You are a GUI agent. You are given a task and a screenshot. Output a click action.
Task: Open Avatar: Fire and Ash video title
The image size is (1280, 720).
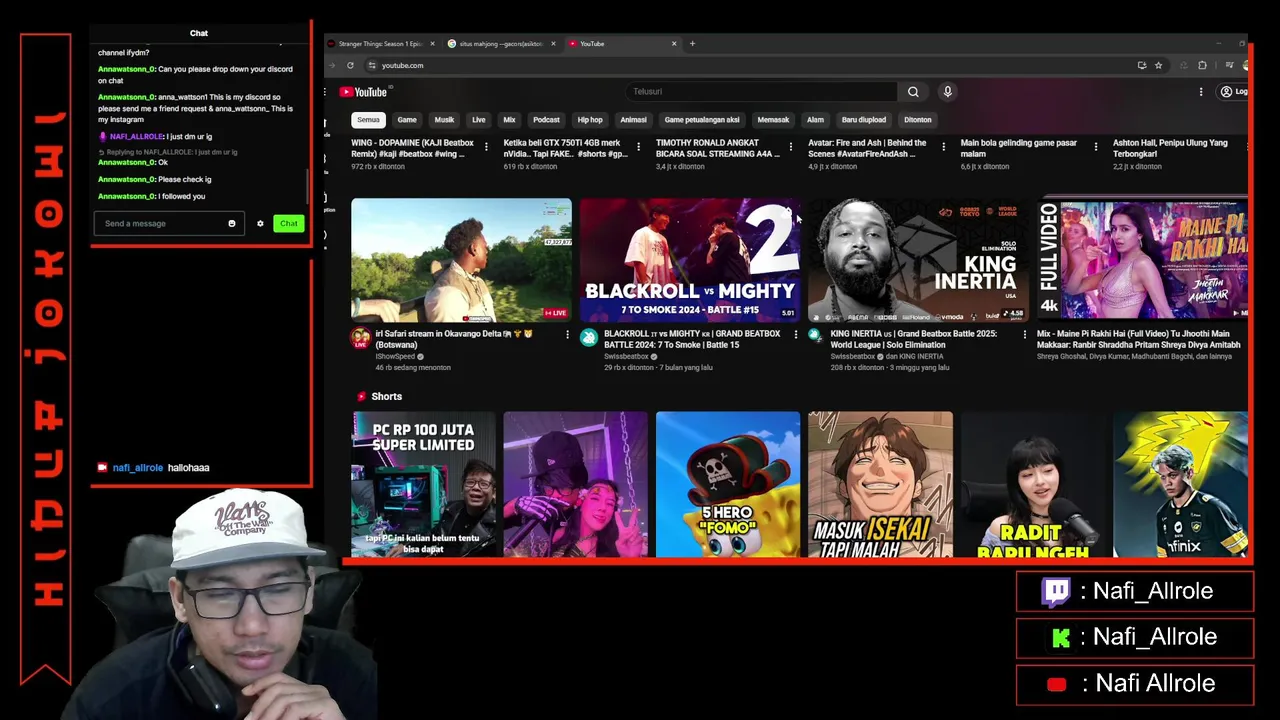coord(868,148)
